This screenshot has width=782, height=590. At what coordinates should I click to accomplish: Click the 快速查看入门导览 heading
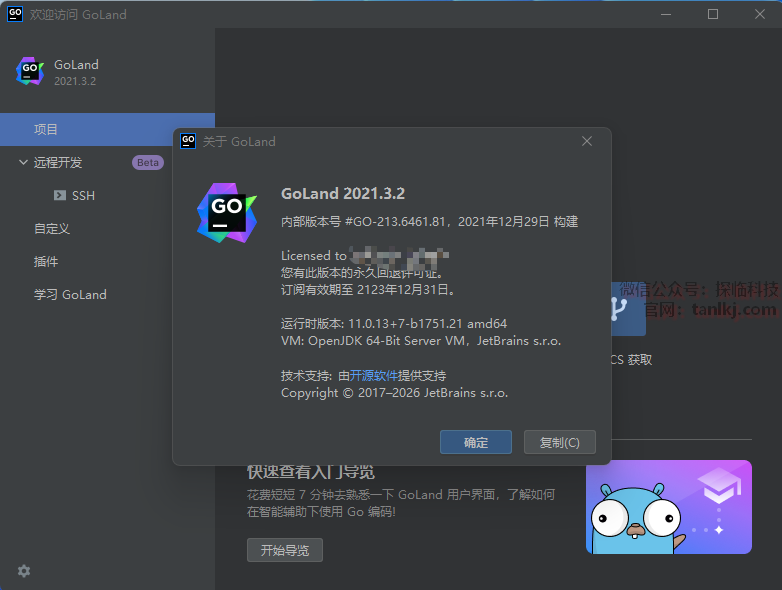[x=311, y=471]
